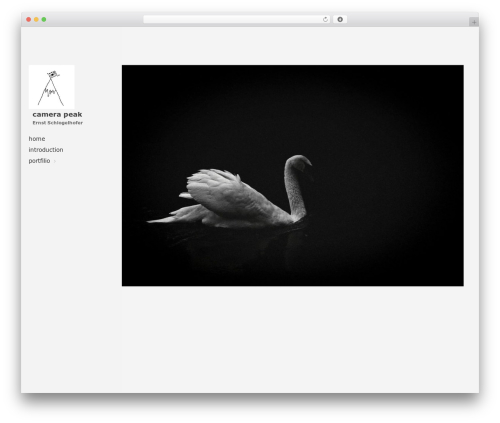This screenshot has height=423, width=500.
Task: Click the camera peak site title
Action: click(57, 114)
